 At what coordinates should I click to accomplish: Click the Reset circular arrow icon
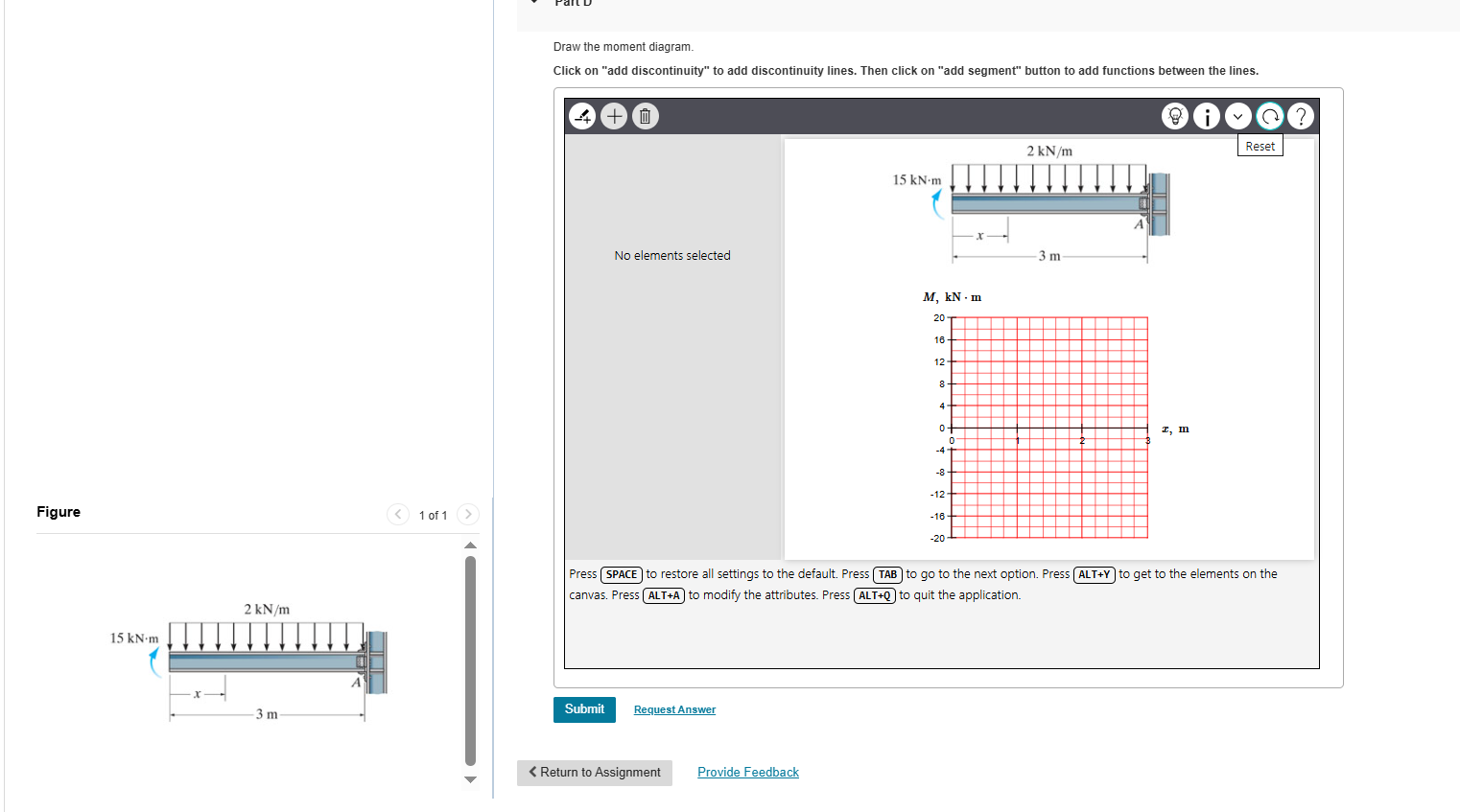coord(1269,116)
